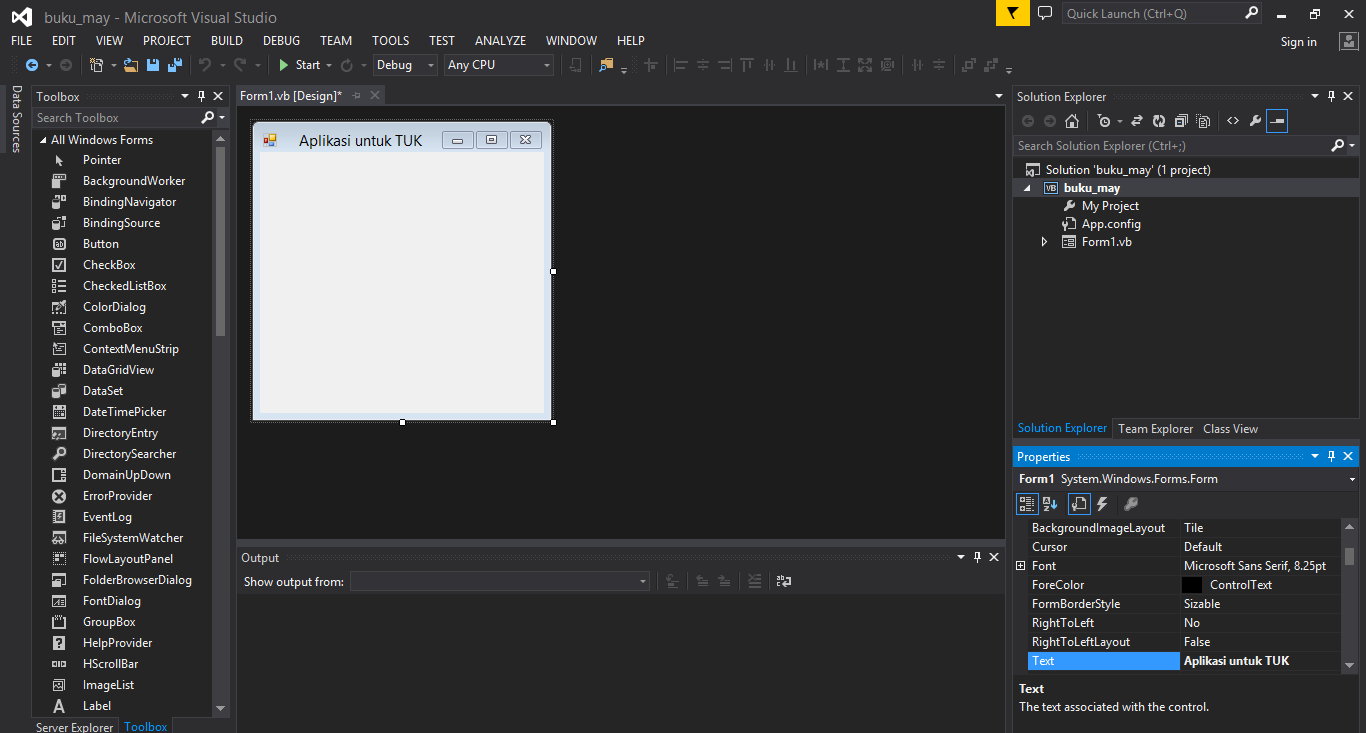Collapse the buku_may project node
This screenshot has height=733, width=1366.
(x=1027, y=188)
